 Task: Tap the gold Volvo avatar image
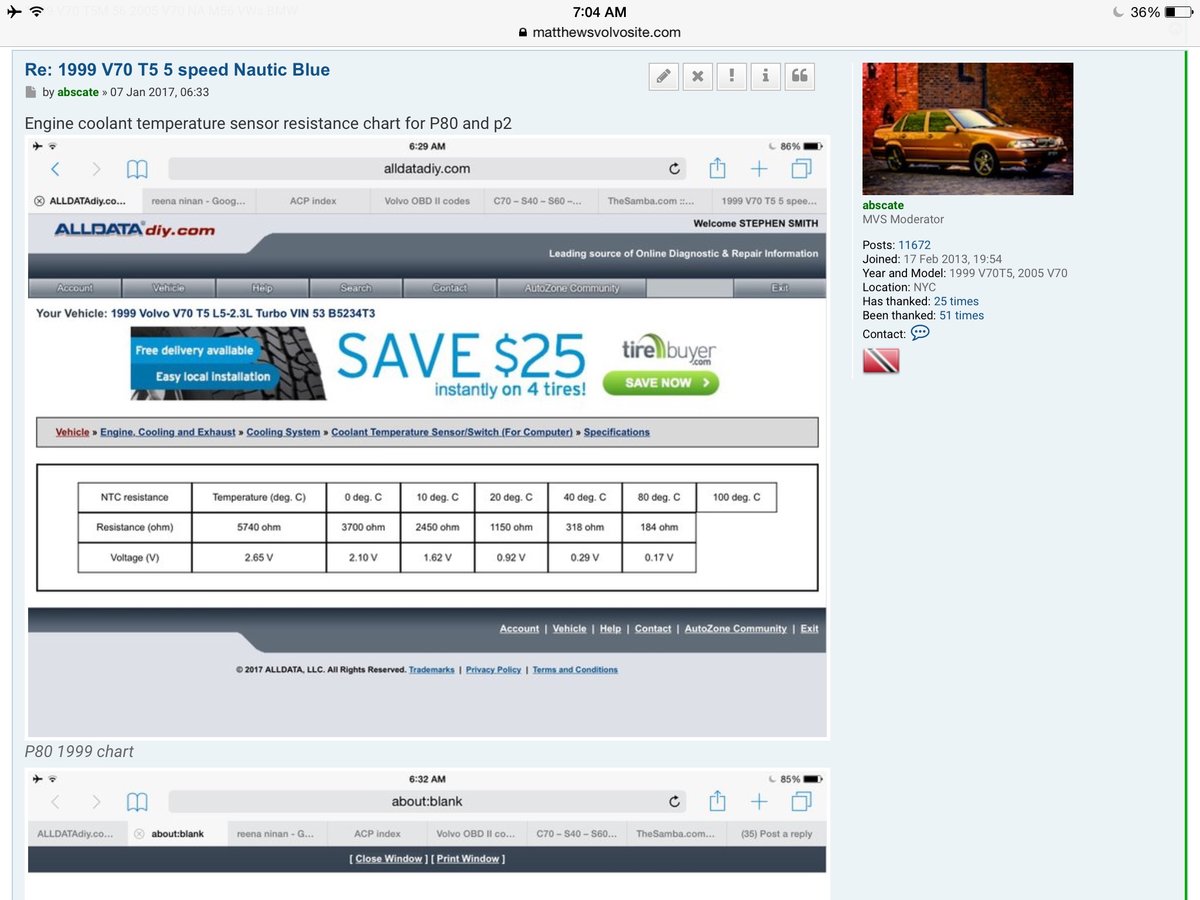click(967, 129)
